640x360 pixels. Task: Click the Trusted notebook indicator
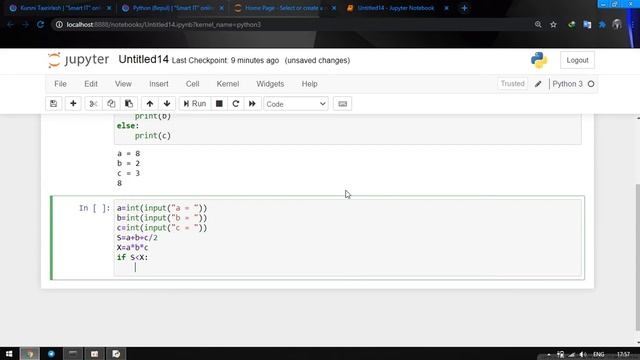click(x=512, y=84)
